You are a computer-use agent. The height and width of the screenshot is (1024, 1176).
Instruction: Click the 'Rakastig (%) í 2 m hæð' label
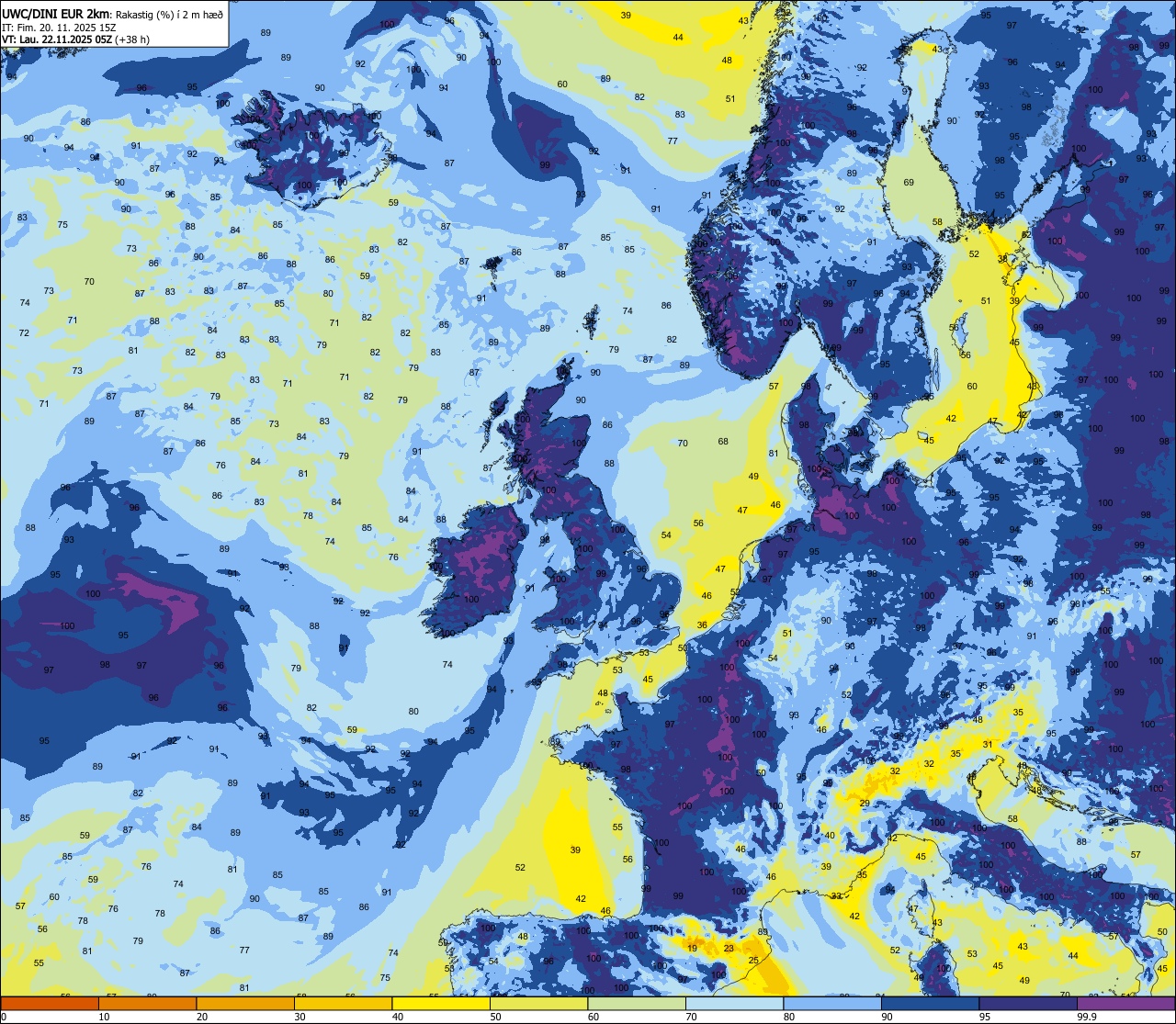pyautogui.click(x=170, y=15)
